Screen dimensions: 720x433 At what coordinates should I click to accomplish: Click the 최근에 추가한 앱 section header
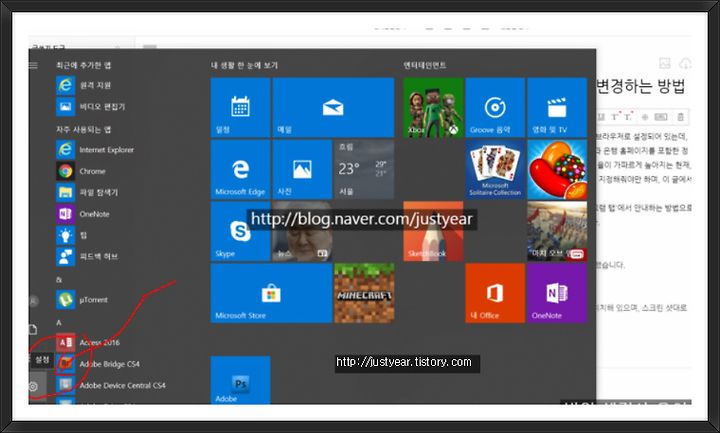pyautogui.click(x=84, y=65)
